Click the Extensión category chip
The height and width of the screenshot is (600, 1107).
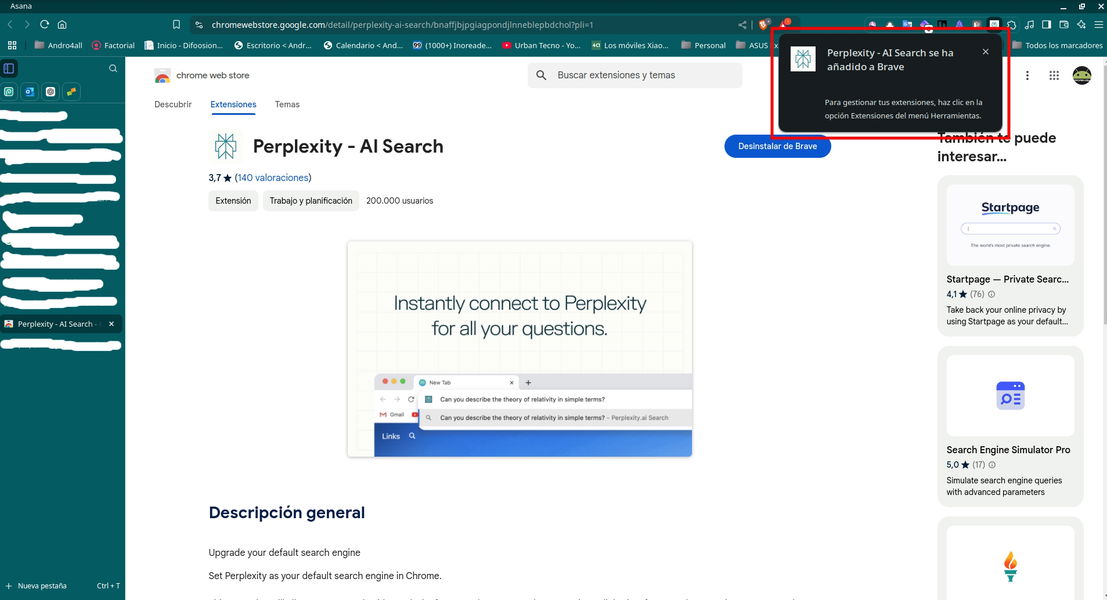click(233, 201)
